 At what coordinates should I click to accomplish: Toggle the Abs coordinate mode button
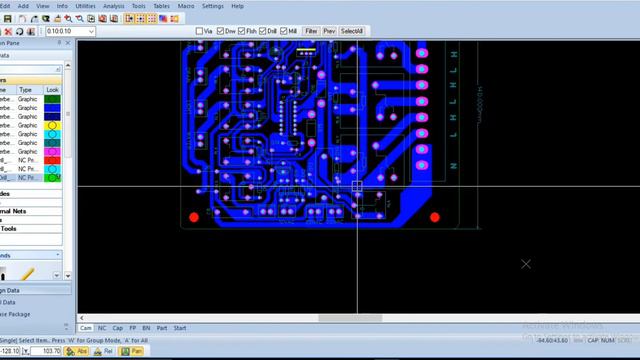click(76, 351)
